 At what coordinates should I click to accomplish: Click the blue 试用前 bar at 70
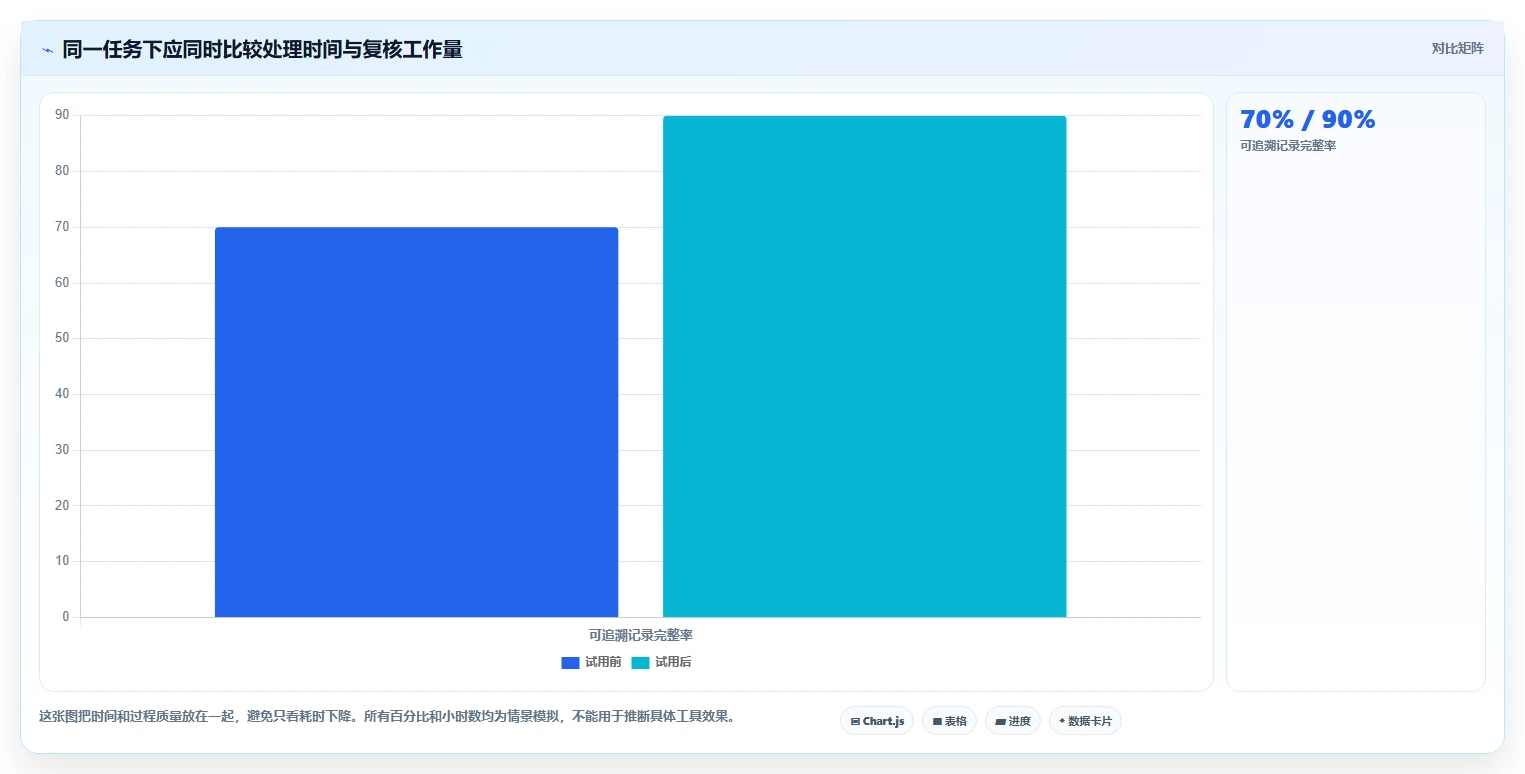pos(416,422)
